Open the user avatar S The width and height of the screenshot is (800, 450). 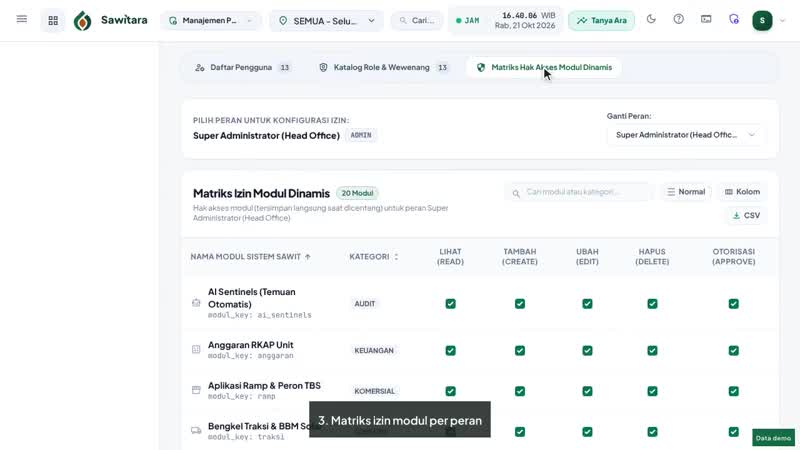[762, 20]
